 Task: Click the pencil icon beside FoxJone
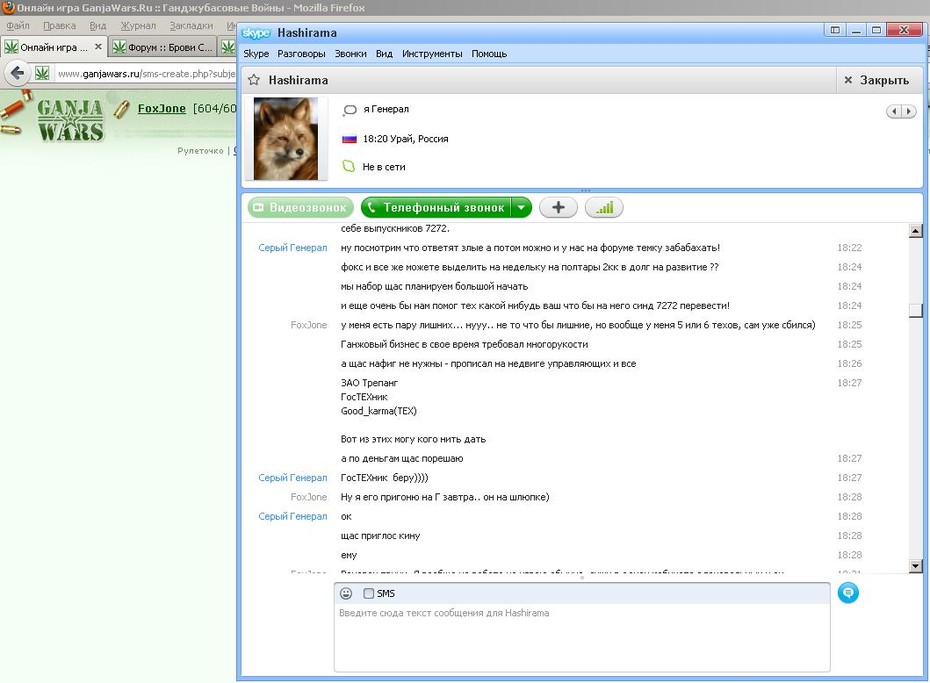pos(122,109)
